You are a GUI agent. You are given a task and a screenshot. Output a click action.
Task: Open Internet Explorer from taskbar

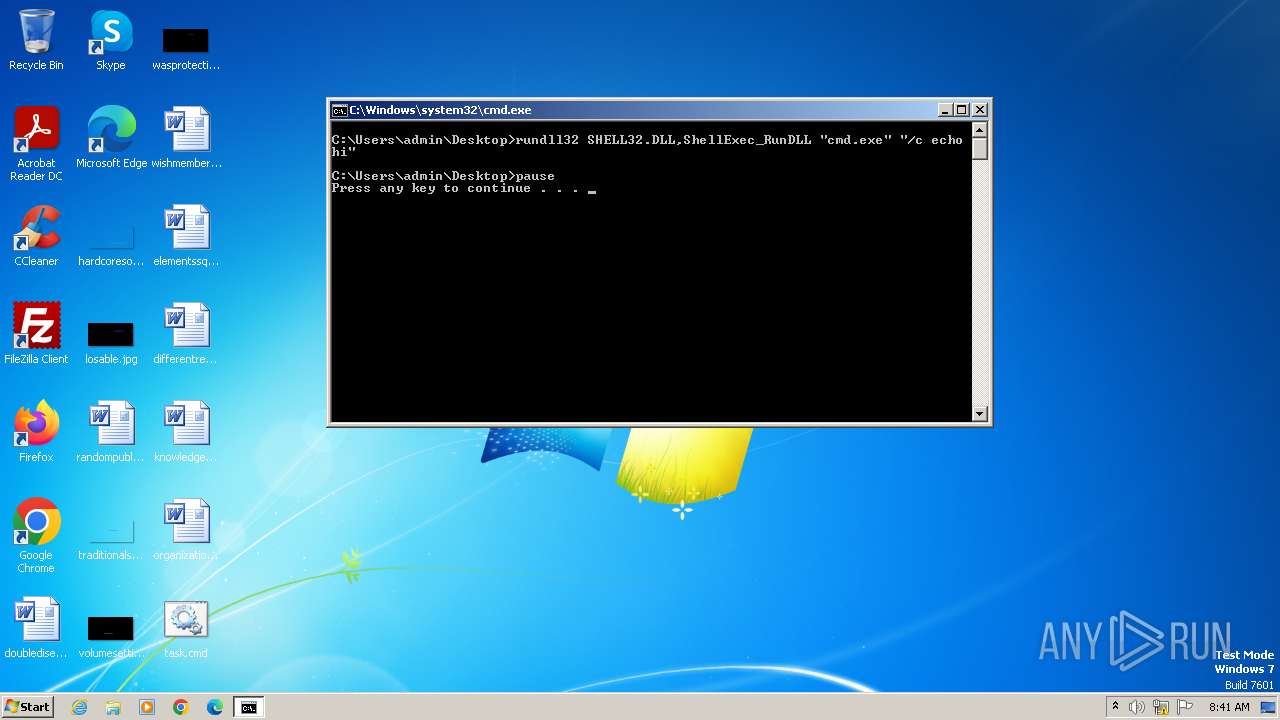pyautogui.click(x=80, y=707)
